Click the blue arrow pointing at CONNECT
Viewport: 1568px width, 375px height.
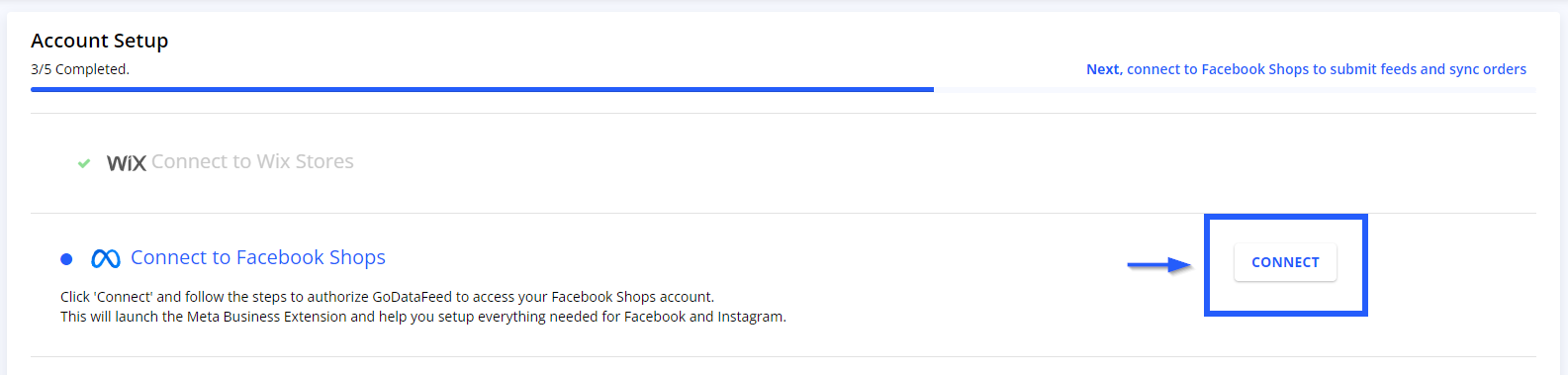click(1159, 264)
